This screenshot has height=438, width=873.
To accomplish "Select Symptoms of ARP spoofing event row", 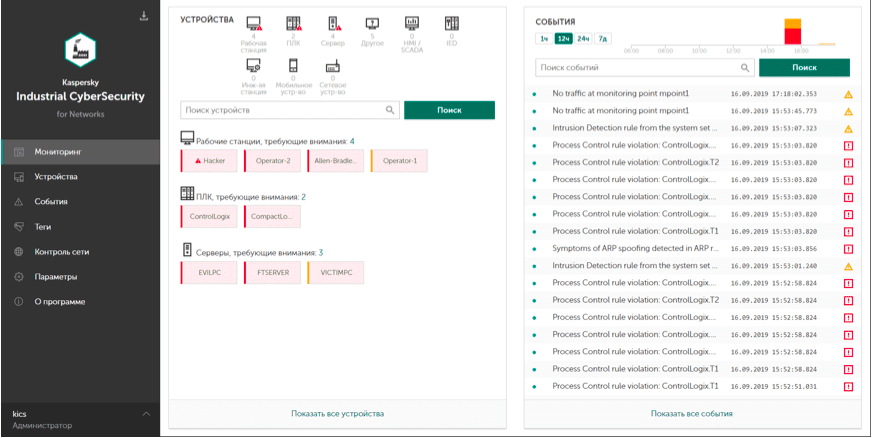I will (693, 249).
